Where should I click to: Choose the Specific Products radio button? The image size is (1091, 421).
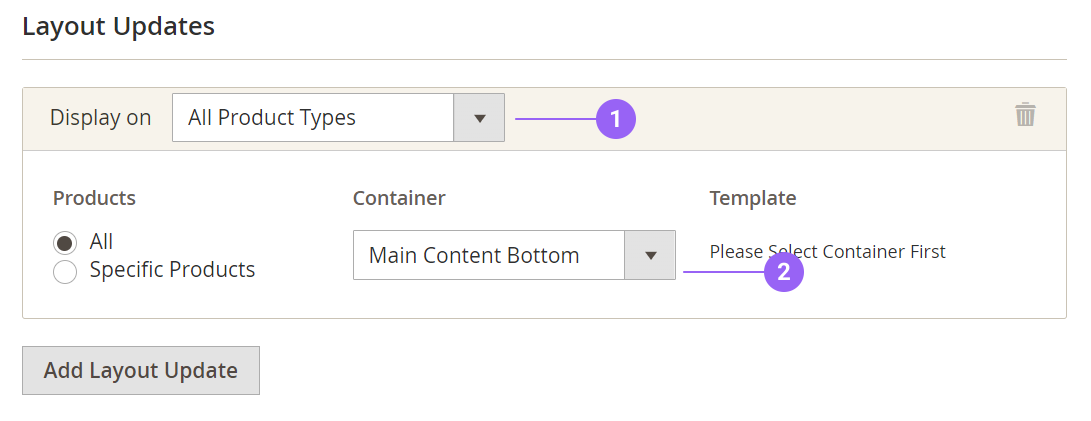pos(65,272)
